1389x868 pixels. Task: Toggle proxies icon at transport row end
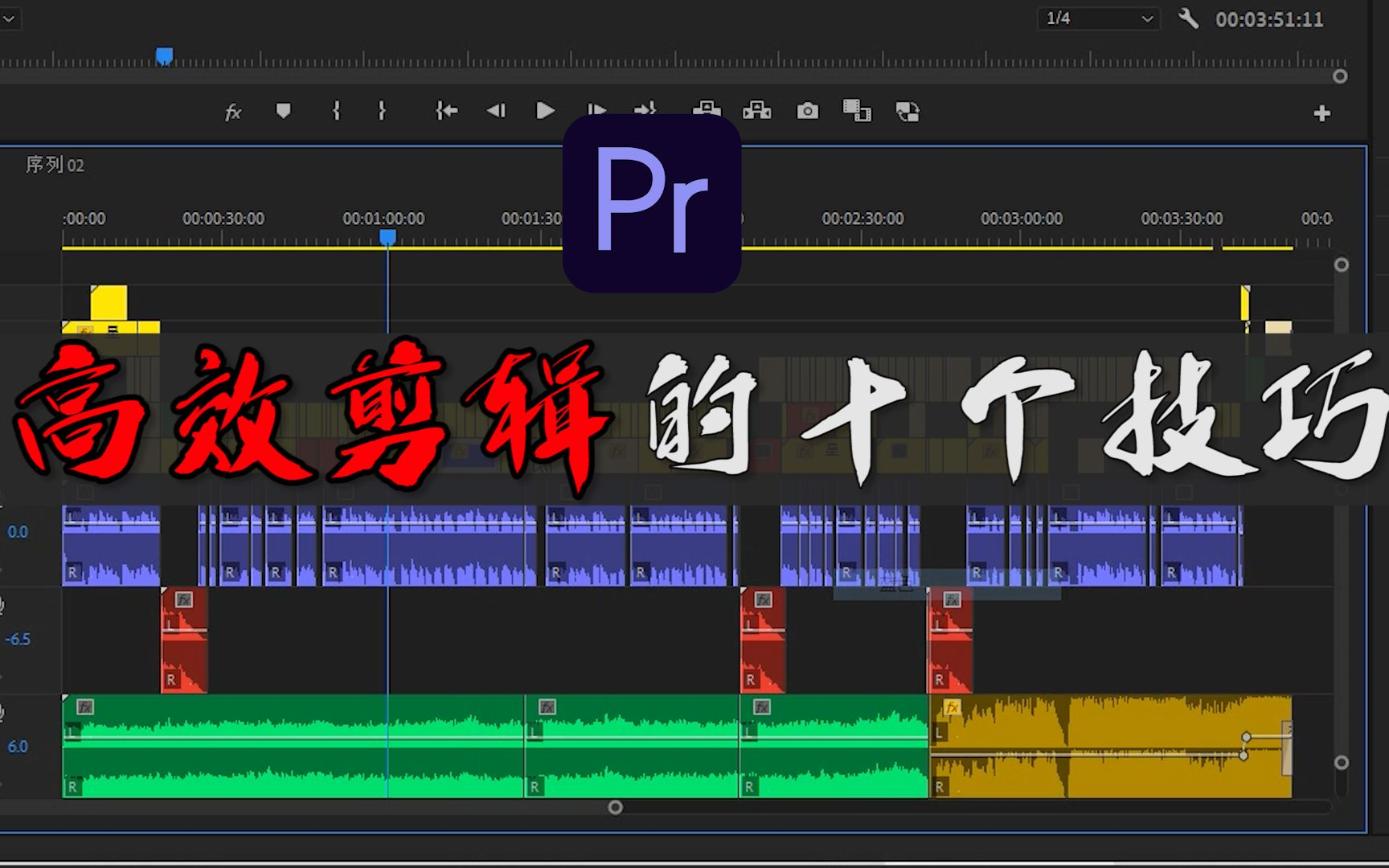(908, 111)
